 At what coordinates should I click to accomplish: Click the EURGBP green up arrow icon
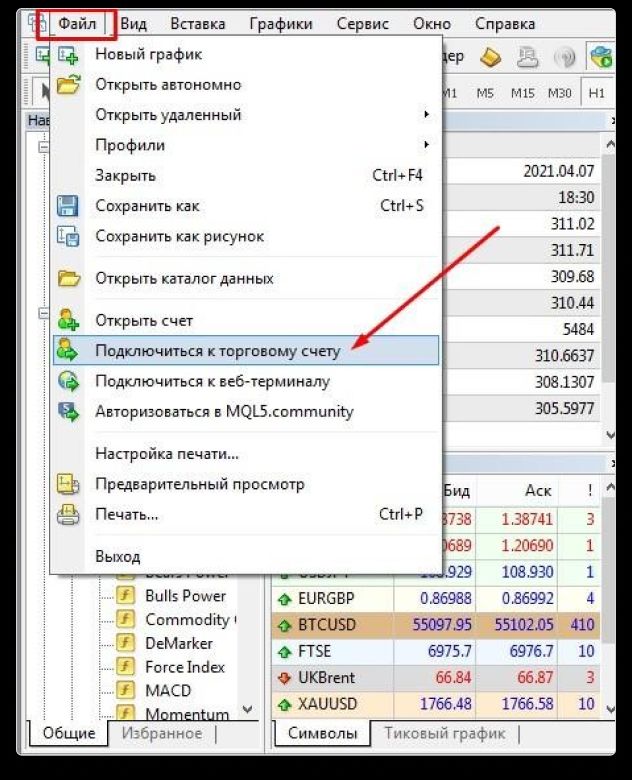point(285,599)
